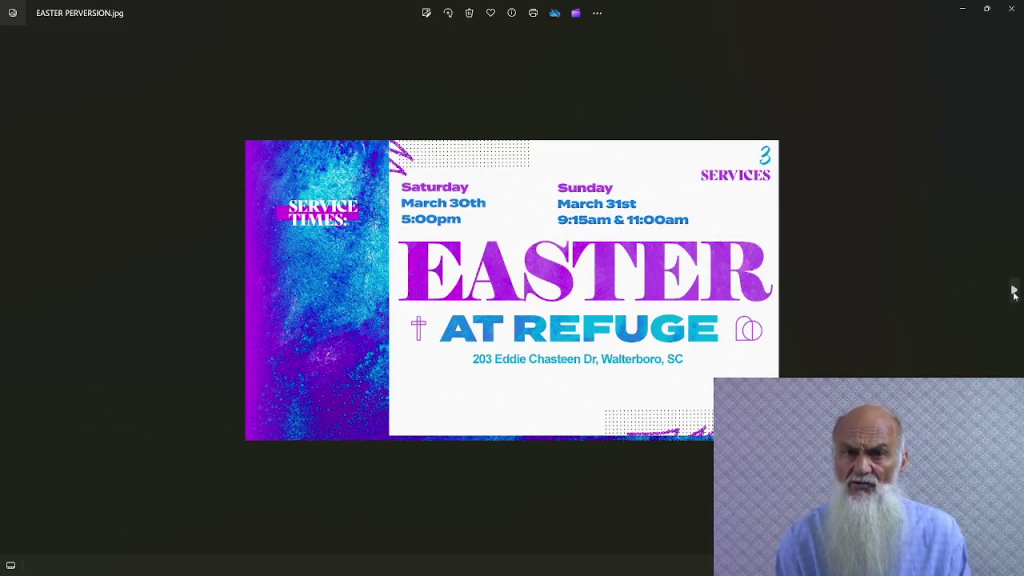Click the webcam video overlay
Image resolution: width=1024 pixels, height=576 pixels.
click(x=869, y=477)
